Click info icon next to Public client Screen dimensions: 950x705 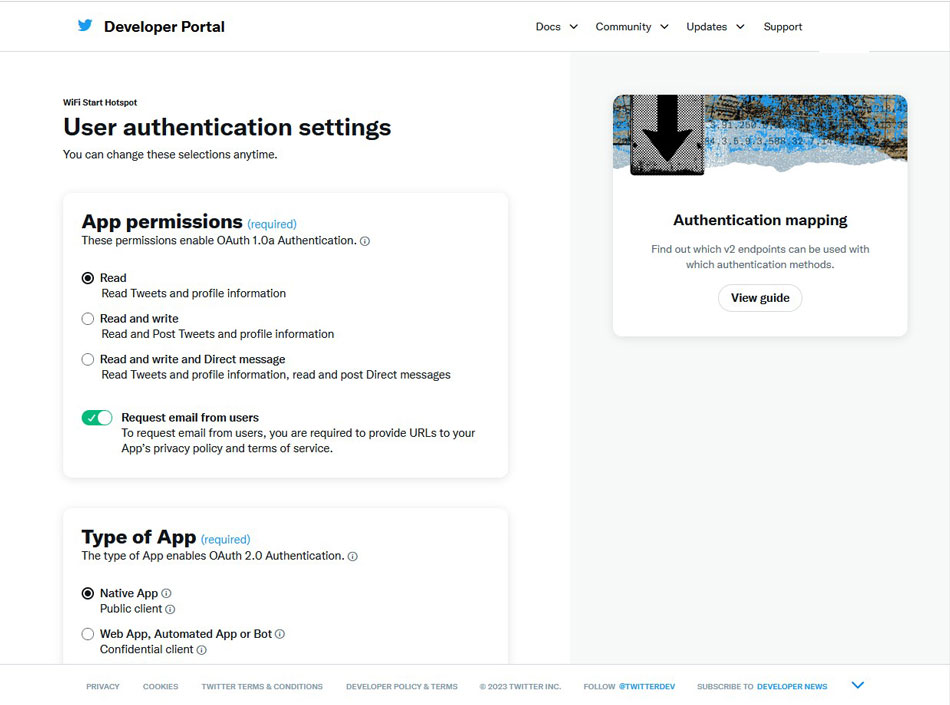(170, 609)
